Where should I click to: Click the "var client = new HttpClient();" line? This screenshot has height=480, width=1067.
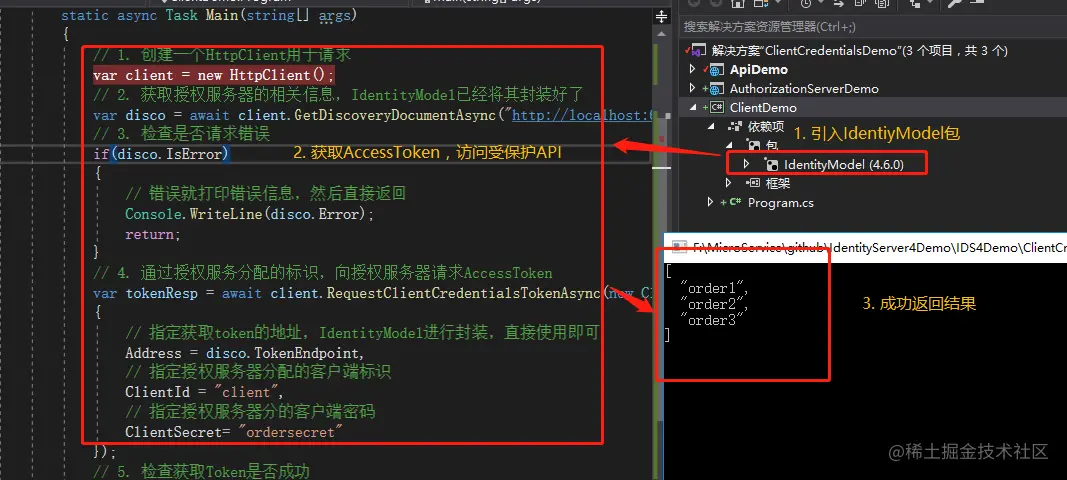[214, 75]
